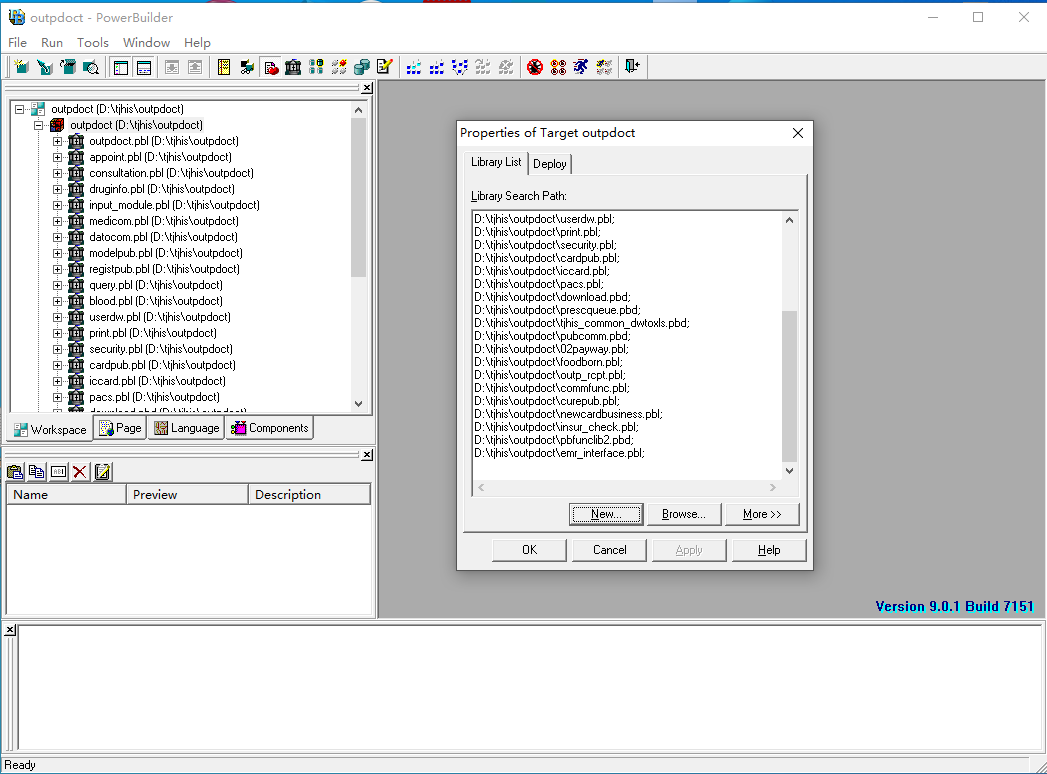Expand the outpdoct.pbl library node
Image resolution: width=1047 pixels, height=774 pixels.
(x=57, y=141)
